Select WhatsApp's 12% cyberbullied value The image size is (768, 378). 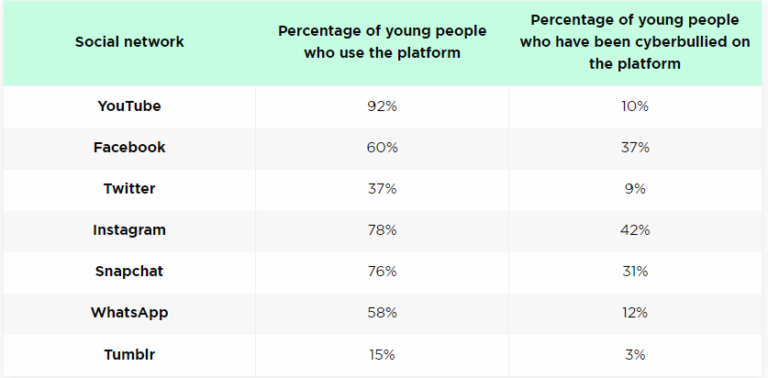635,312
